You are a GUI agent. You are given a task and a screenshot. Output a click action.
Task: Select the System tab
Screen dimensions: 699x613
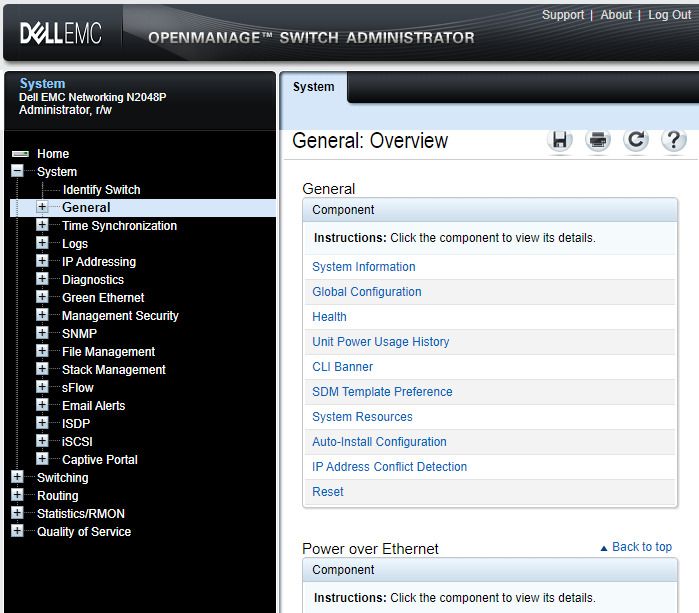(313, 87)
